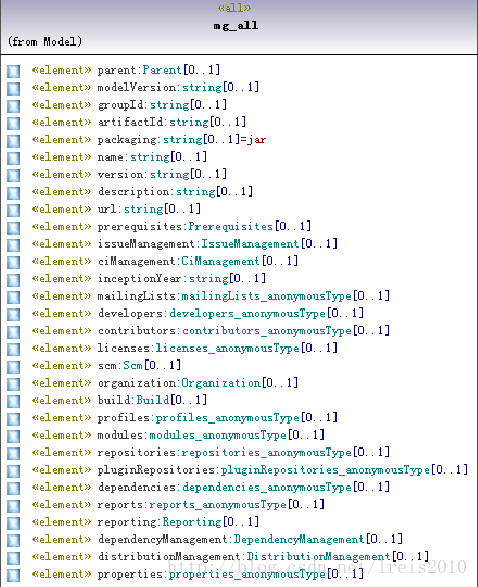Click the icon beside the groupId element
478x587 pixels.
click(13, 106)
